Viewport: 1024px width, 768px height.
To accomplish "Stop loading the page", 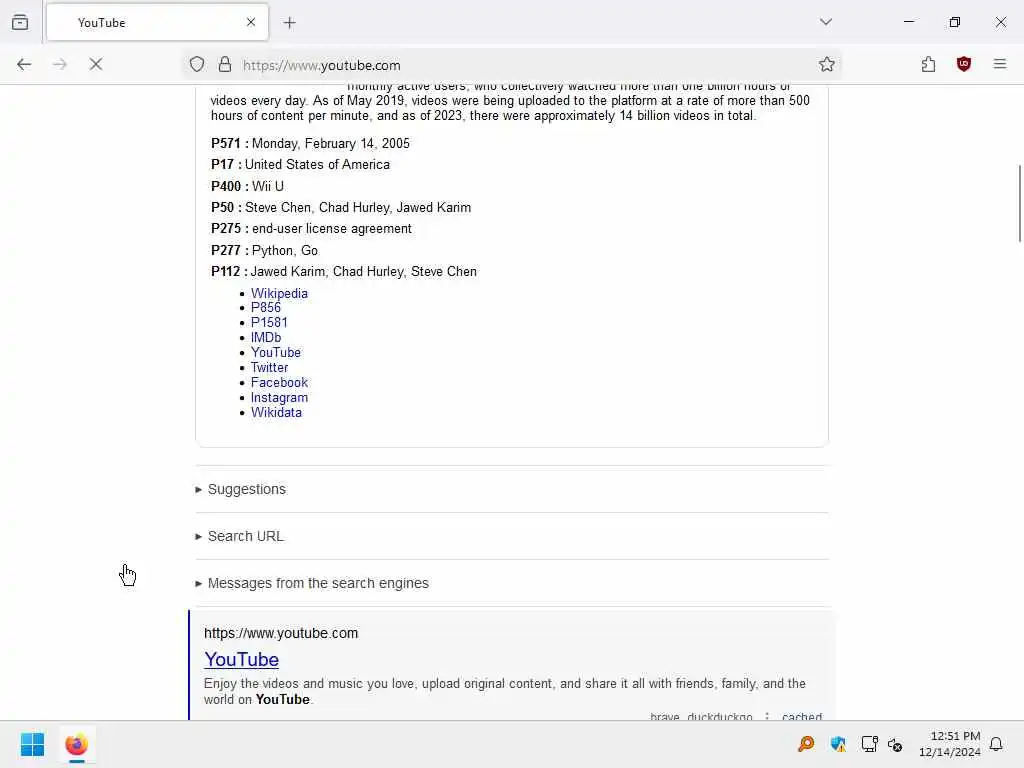I will pos(95,64).
